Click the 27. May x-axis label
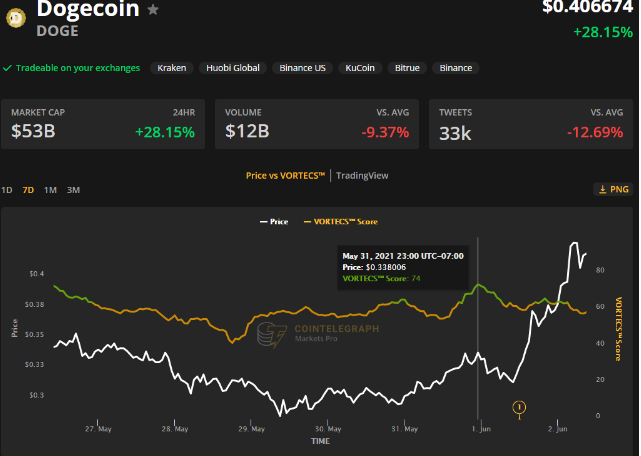Image resolution: width=641 pixels, height=456 pixels. (98, 429)
